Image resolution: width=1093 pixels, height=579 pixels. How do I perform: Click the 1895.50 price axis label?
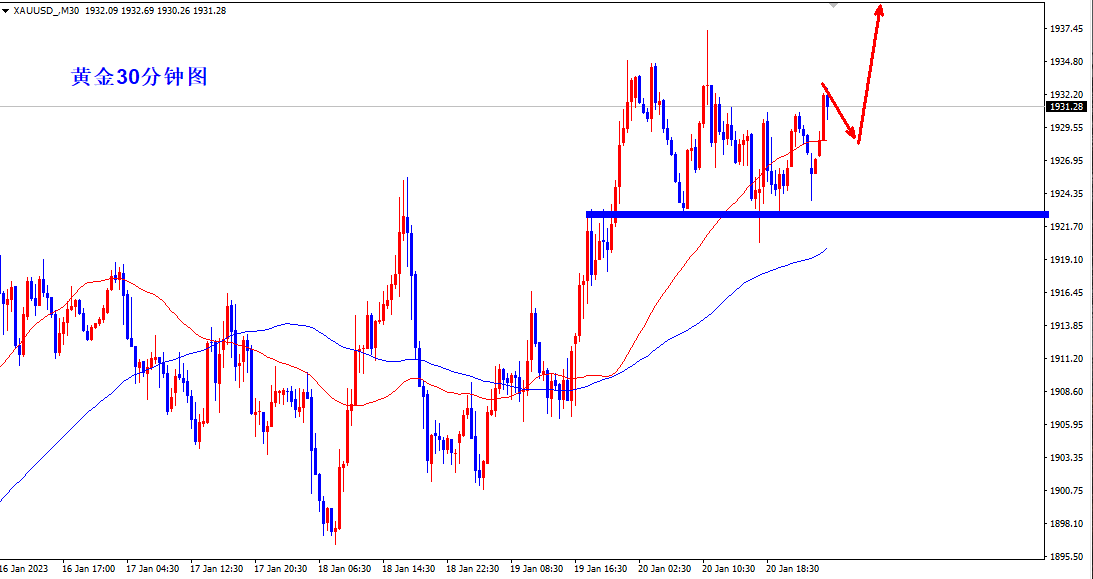[x=1067, y=557]
